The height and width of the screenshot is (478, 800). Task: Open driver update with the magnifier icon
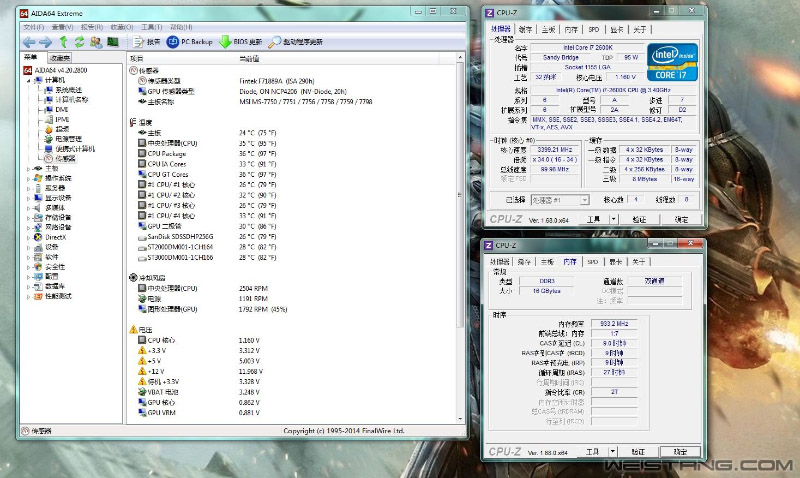tap(295, 42)
